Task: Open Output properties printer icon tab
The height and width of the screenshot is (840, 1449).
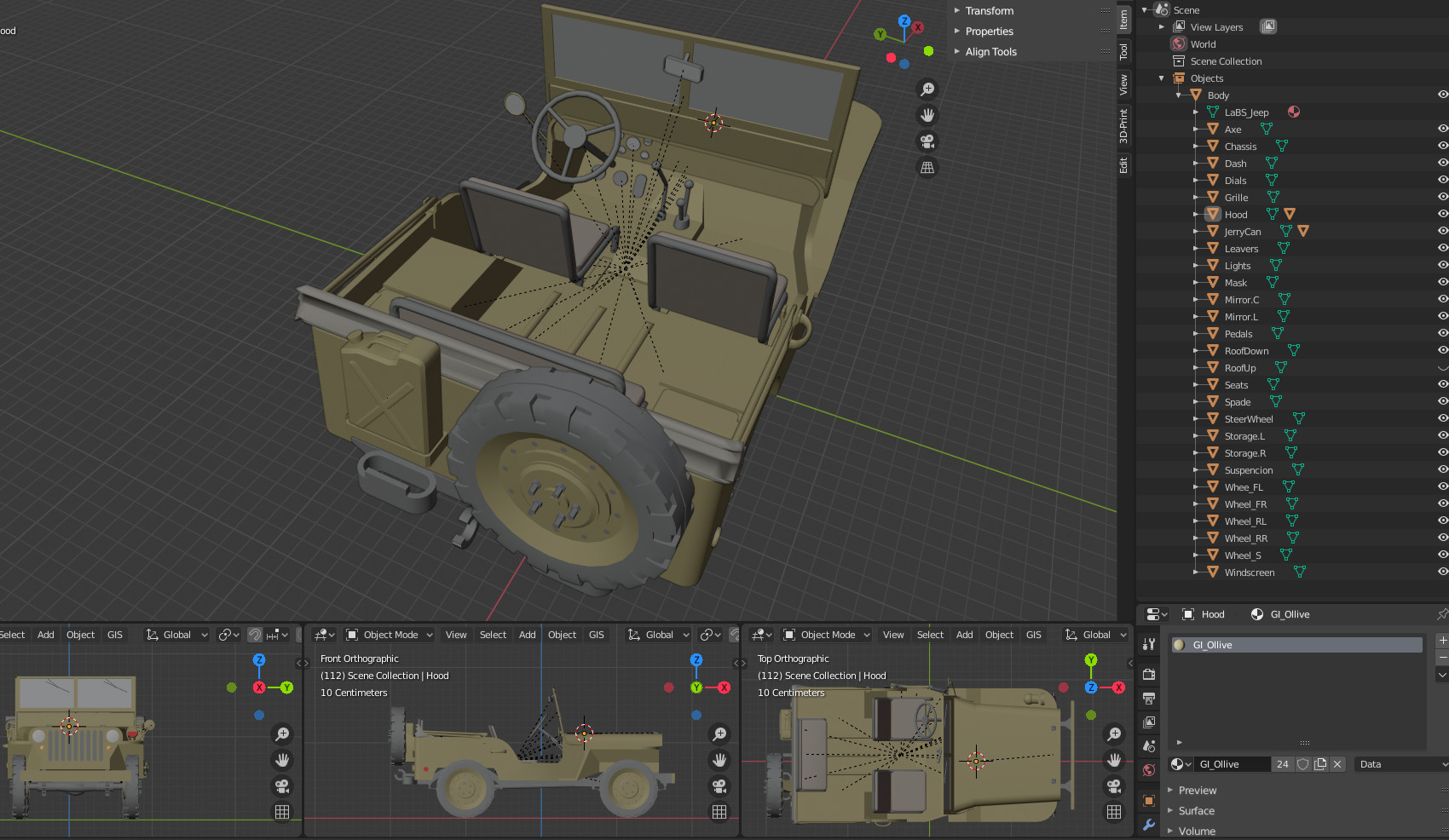Action: click(1149, 699)
